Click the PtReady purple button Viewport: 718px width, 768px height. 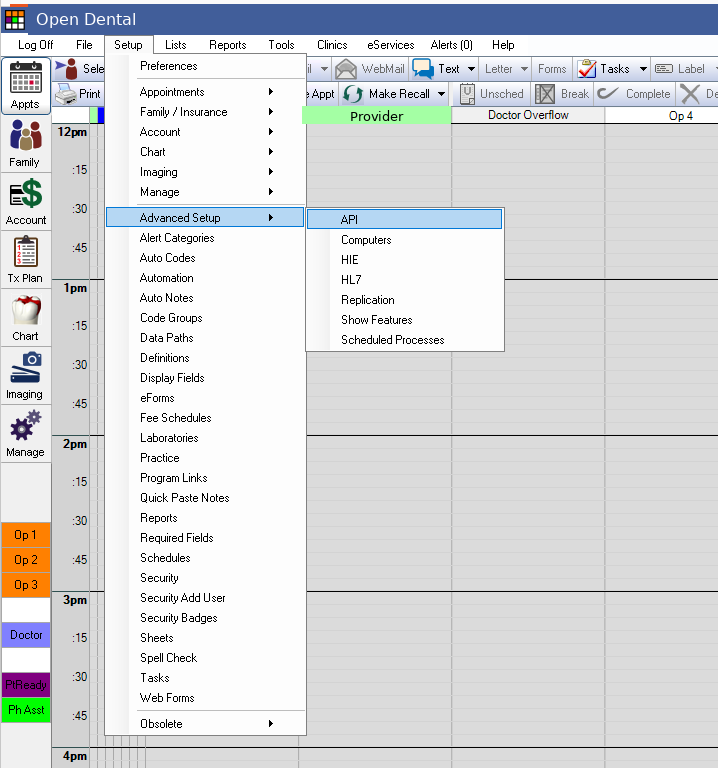click(26, 685)
